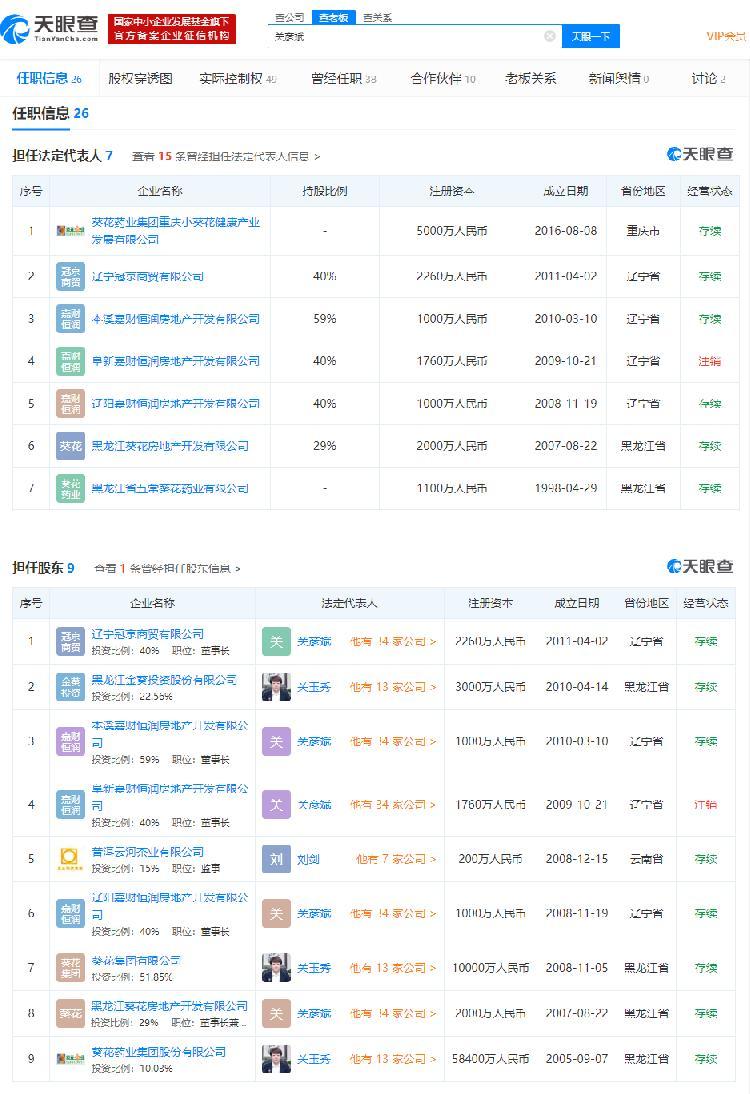Click the 黑龙江金葵投资 company logo

pyautogui.click(x=70, y=687)
